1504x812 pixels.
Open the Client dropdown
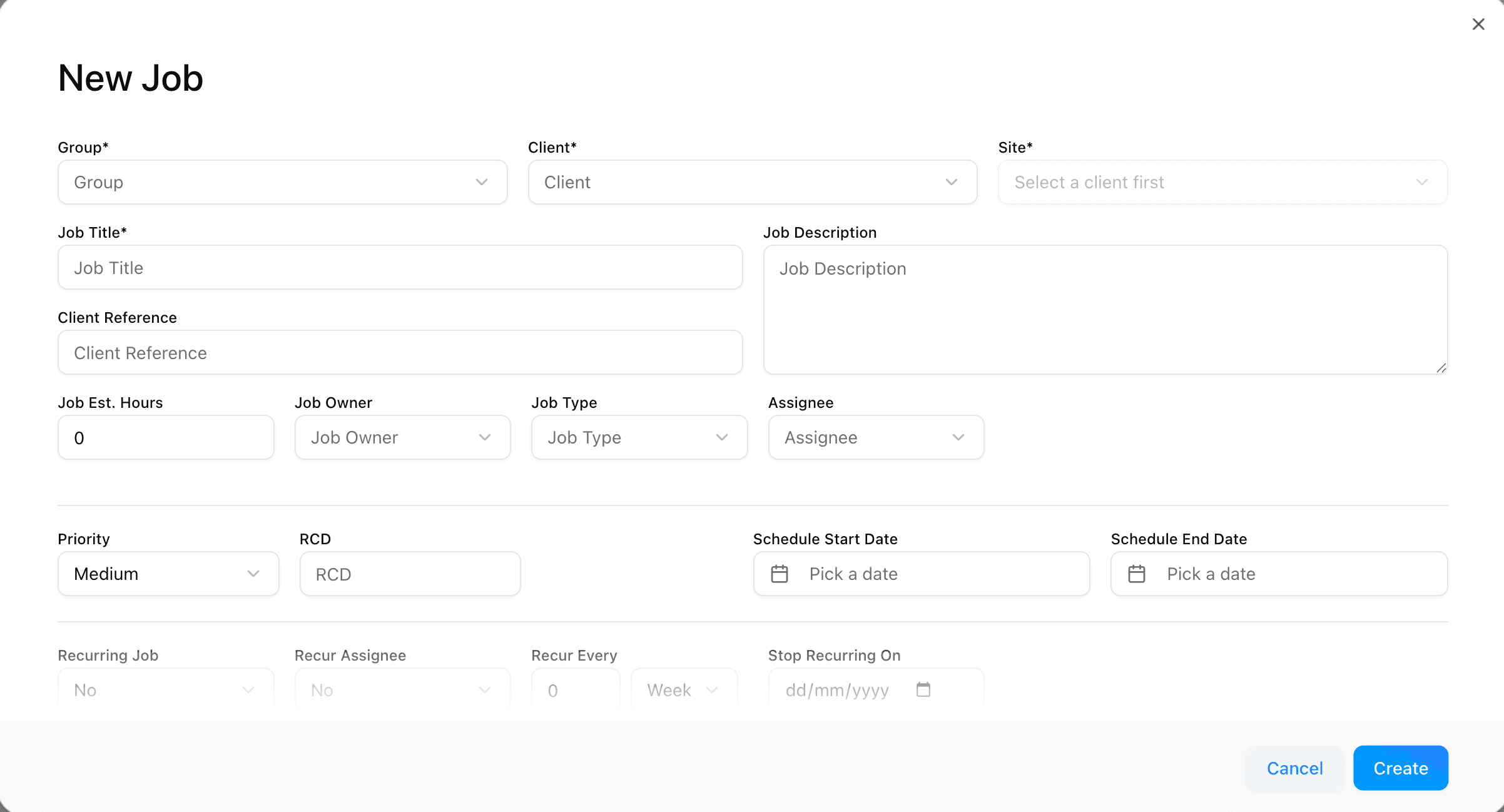(x=752, y=182)
